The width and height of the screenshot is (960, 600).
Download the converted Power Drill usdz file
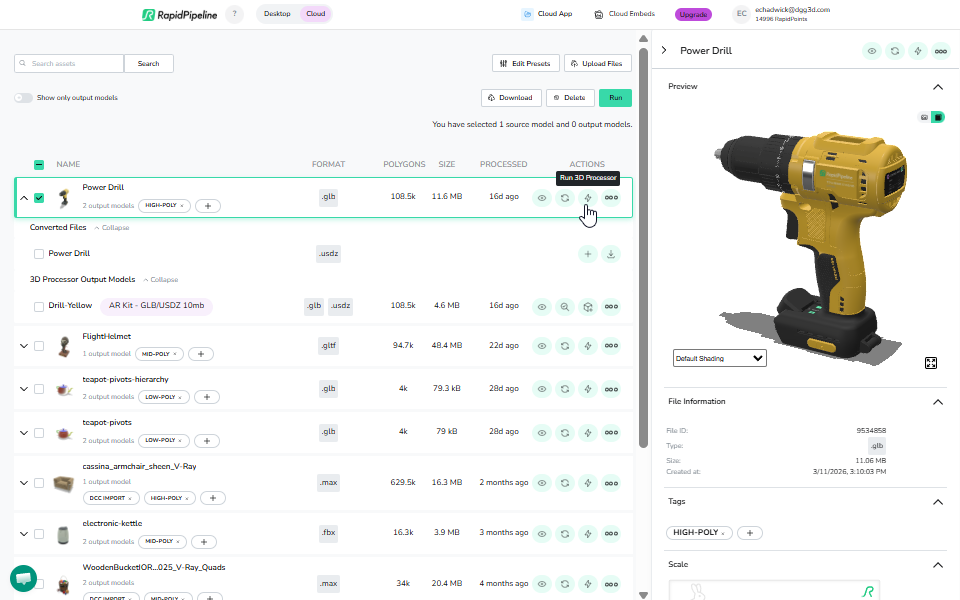611,254
